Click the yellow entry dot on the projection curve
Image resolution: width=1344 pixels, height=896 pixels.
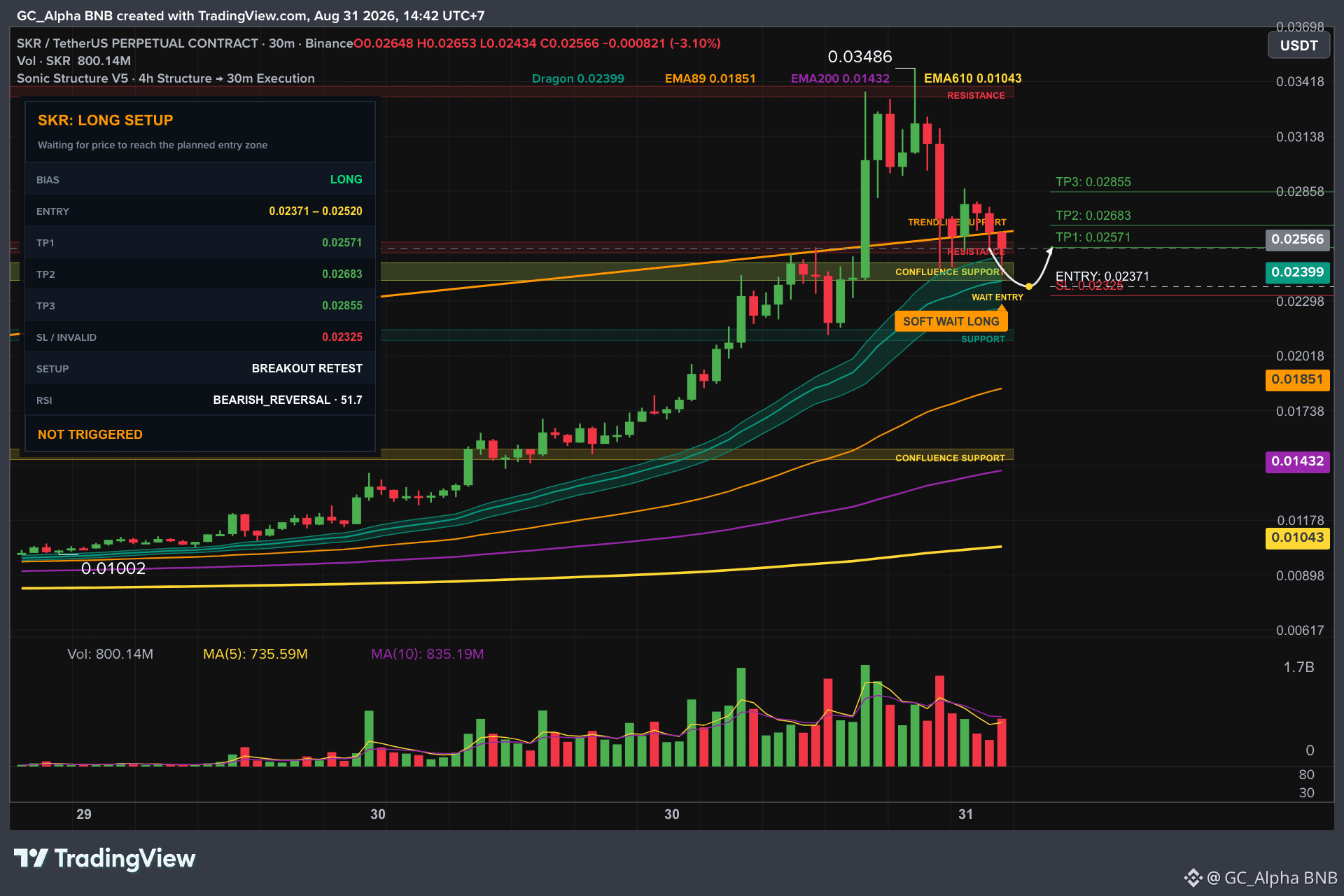[x=1029, y=286]
